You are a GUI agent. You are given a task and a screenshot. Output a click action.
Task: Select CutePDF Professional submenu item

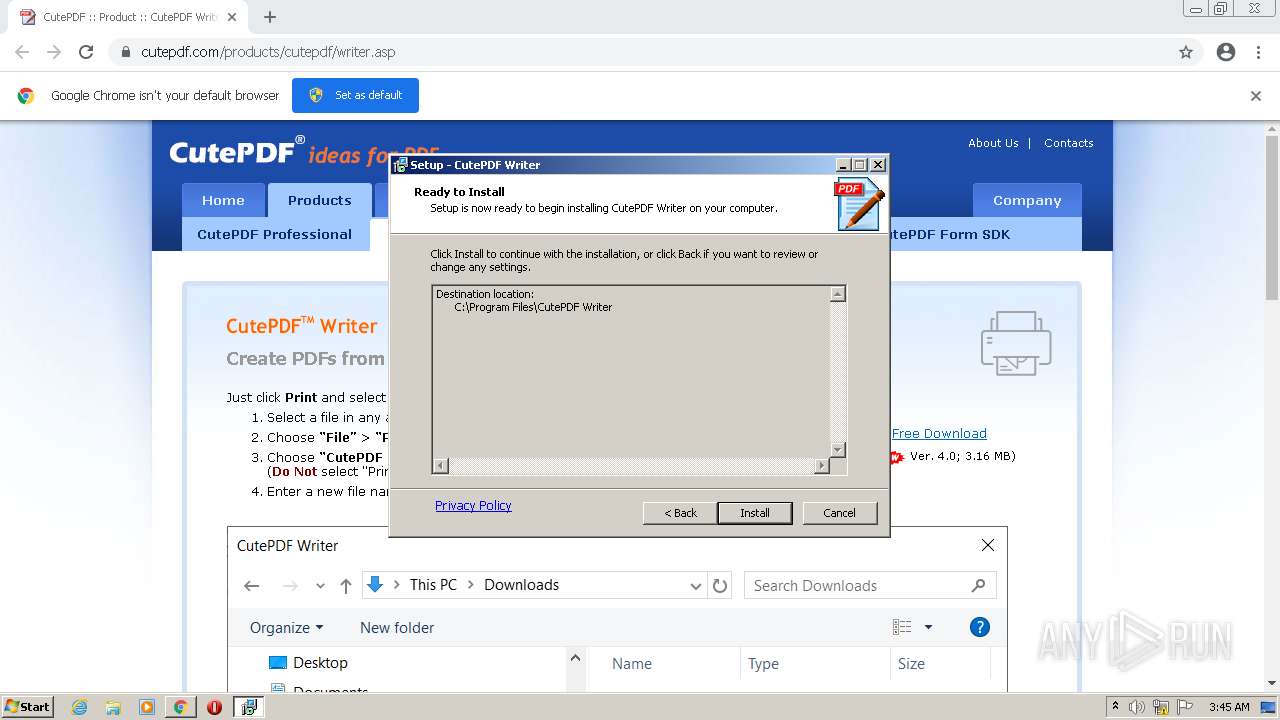coord(274,234)
